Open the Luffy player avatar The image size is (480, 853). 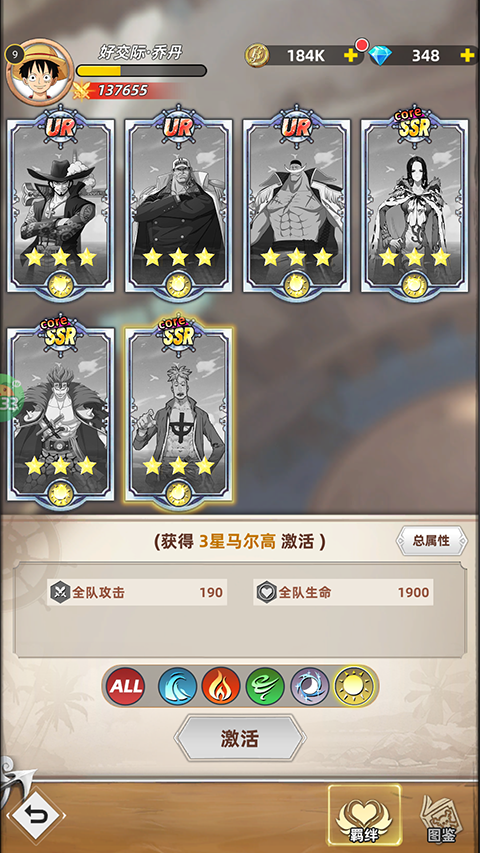[x=40, y=71]
